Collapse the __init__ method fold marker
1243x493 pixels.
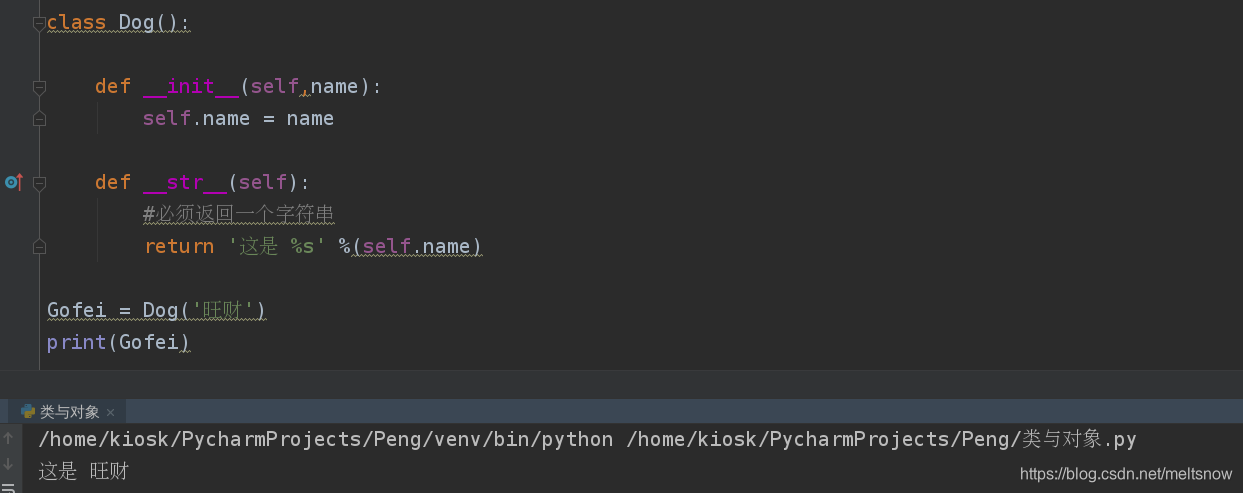coord(39,87)
